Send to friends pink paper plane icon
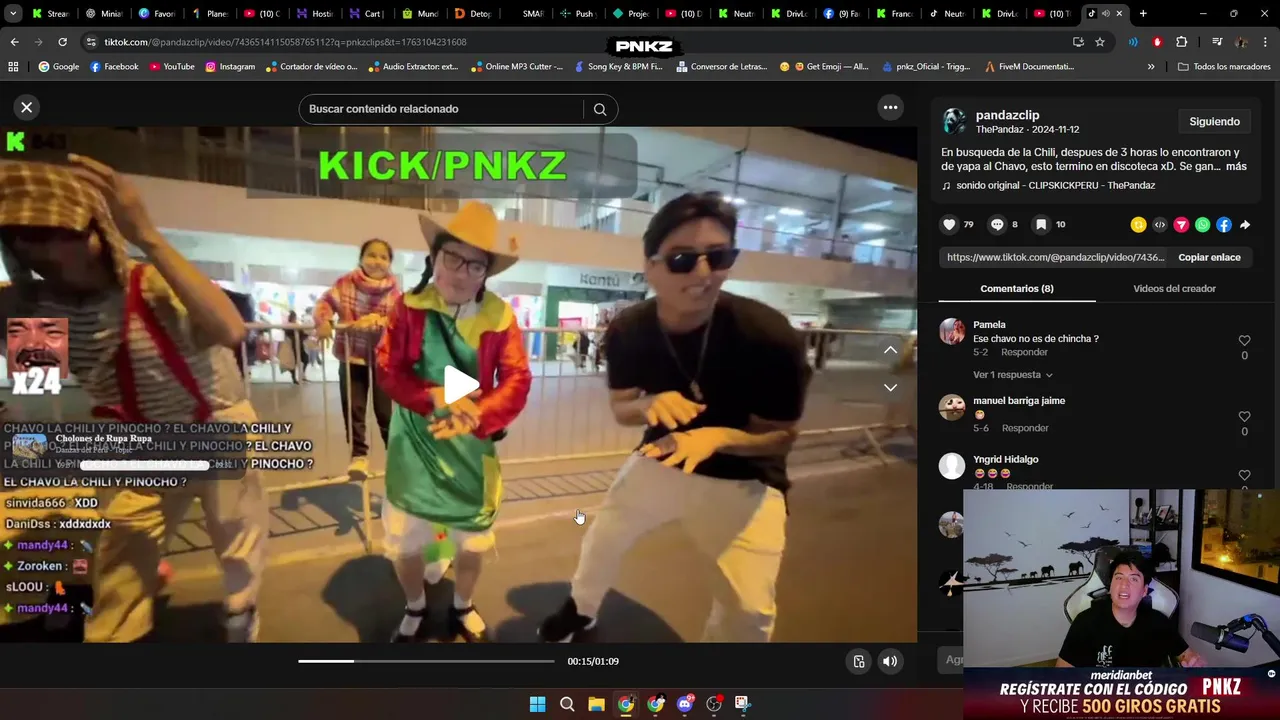The image size is (1280, 720). (x=1181, y=225)
